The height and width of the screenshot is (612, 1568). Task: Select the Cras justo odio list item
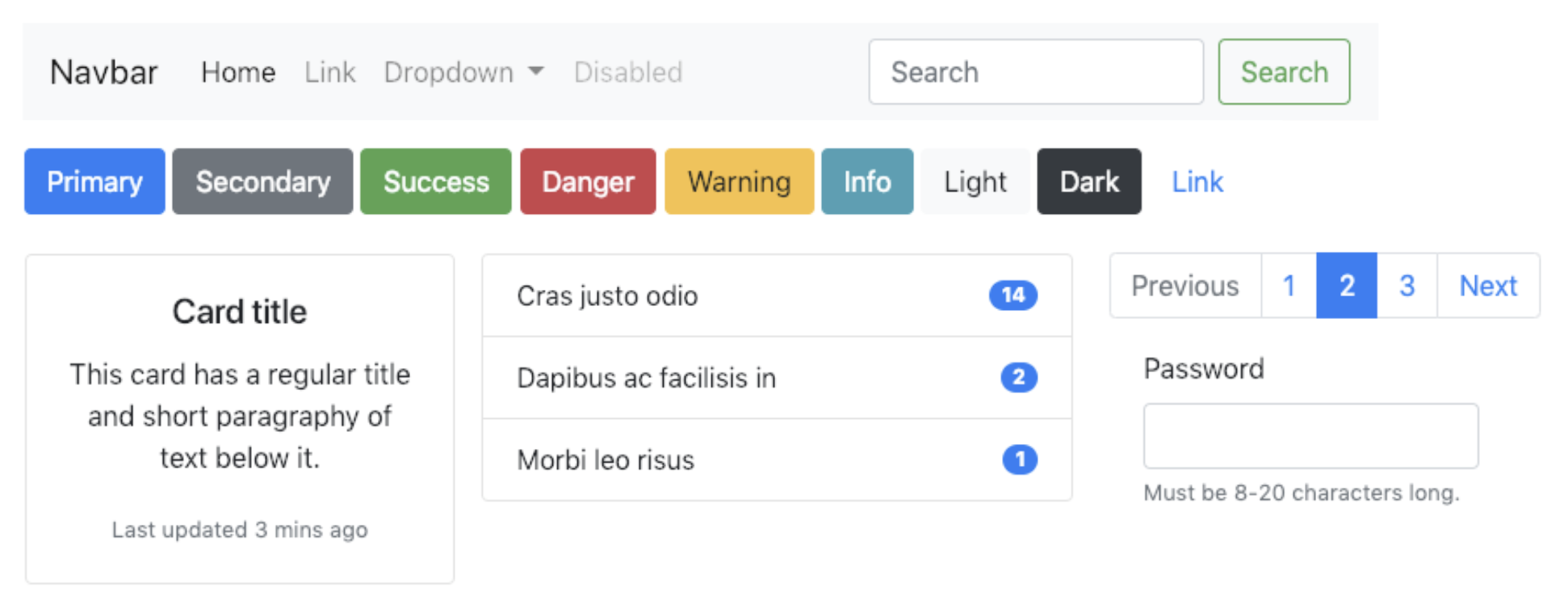tap(777, 296)
